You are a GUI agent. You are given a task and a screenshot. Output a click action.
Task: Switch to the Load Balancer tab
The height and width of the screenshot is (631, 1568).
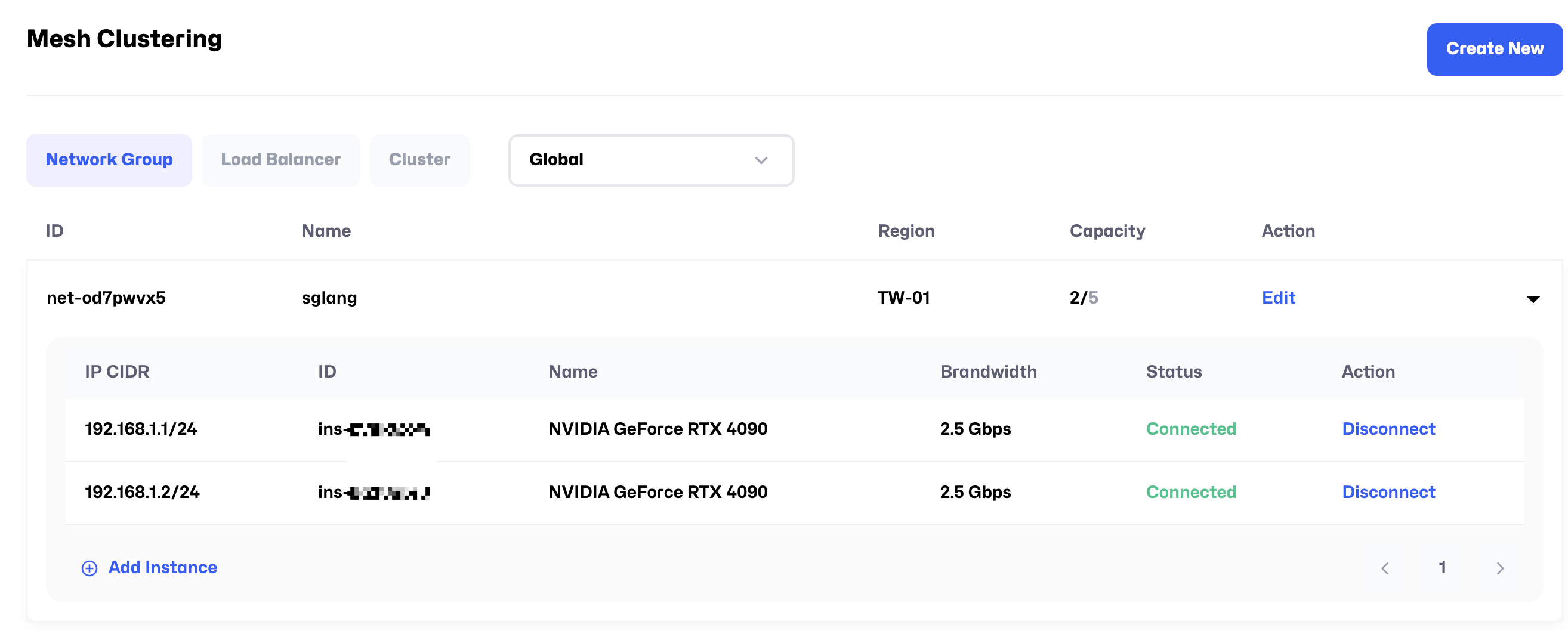click(280, 159)
